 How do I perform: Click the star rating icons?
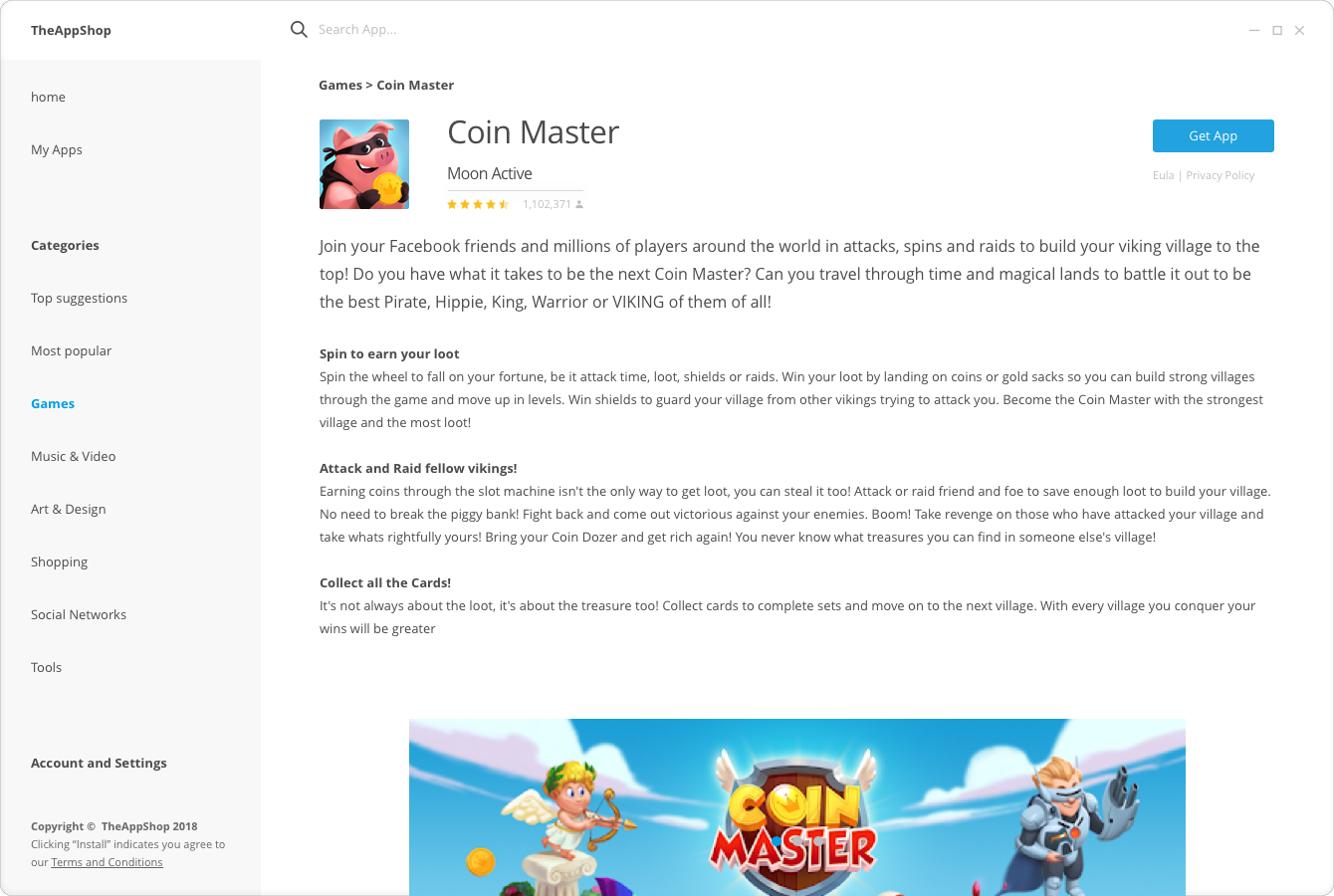coord(478,204)
